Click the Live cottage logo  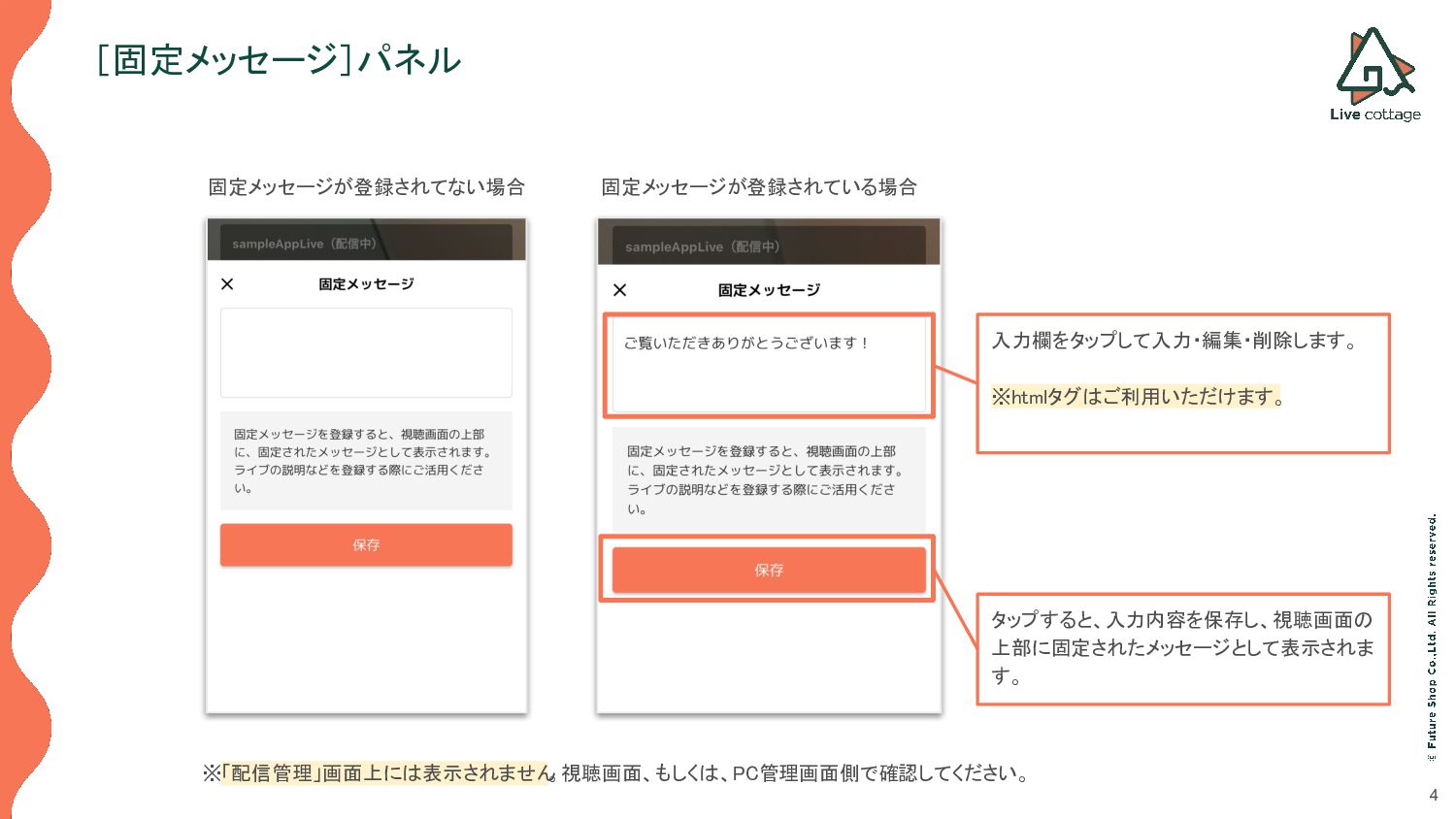(1375, 75)
